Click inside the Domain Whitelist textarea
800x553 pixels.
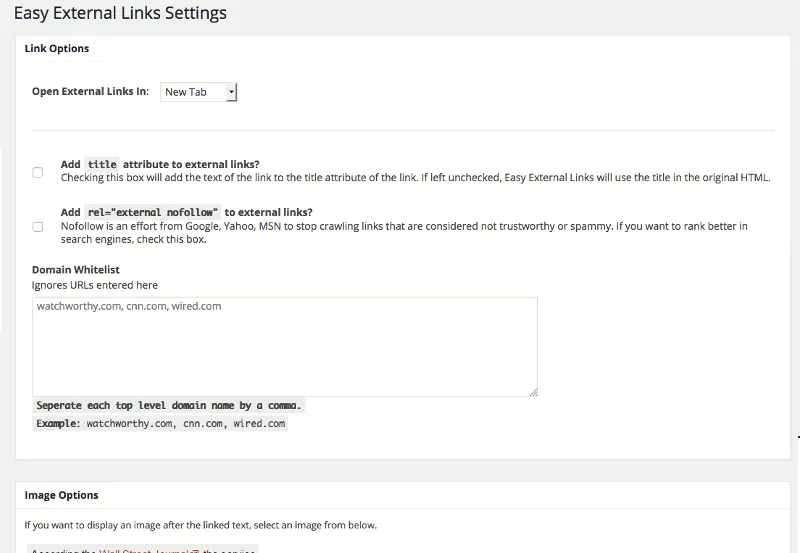(285, 347)
